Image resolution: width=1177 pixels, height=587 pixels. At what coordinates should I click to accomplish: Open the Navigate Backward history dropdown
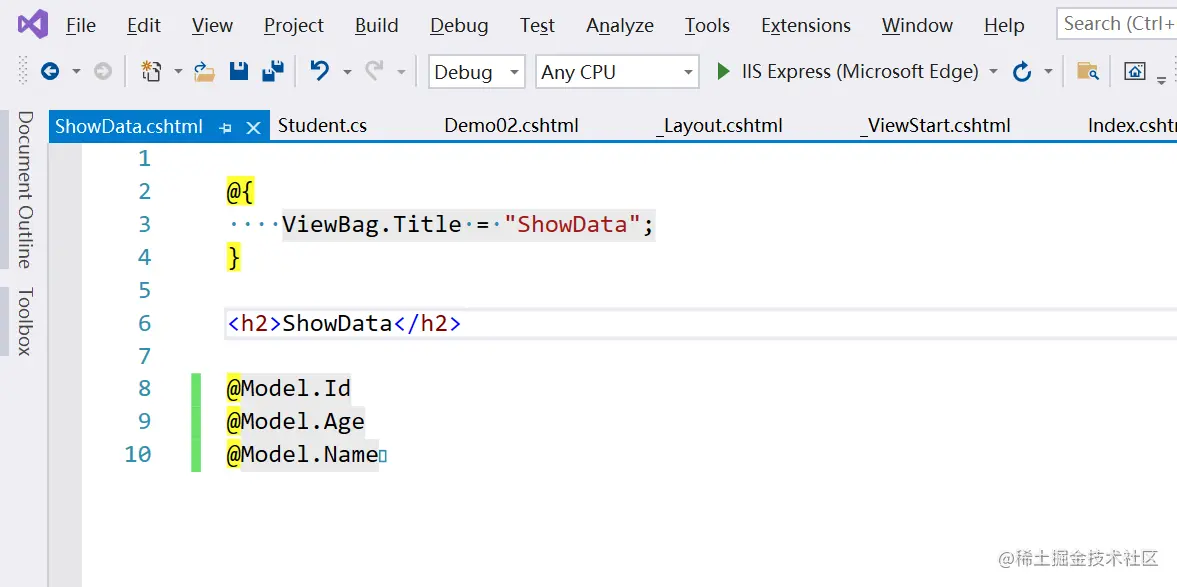[x=76, y=72]
